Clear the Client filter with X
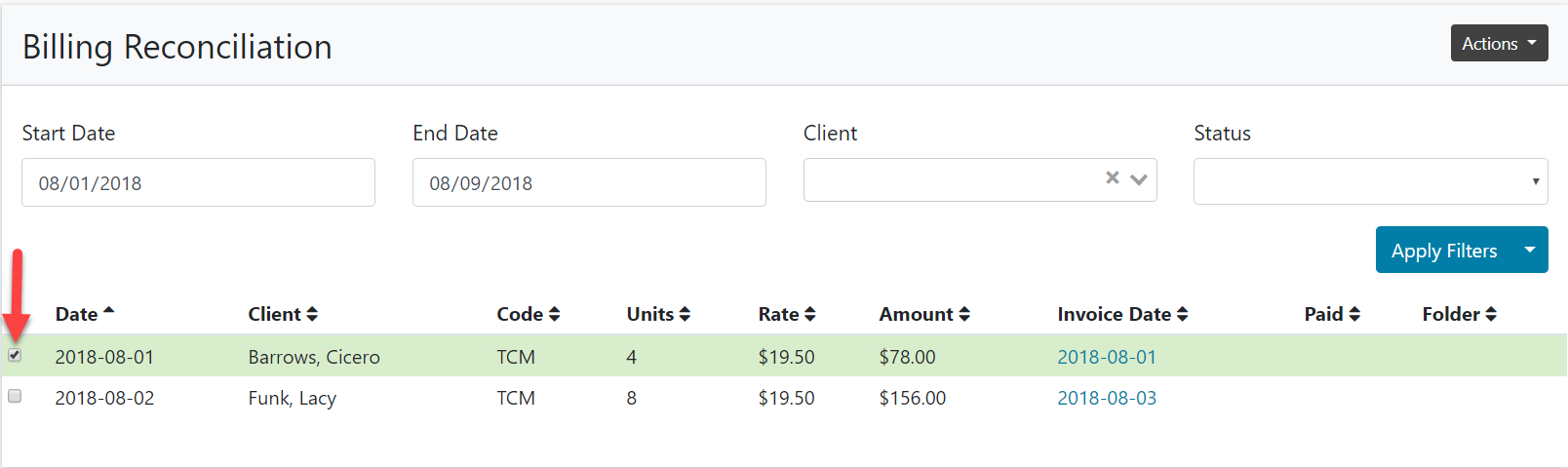The image size is (1568, 468). tap(1112, 177)
